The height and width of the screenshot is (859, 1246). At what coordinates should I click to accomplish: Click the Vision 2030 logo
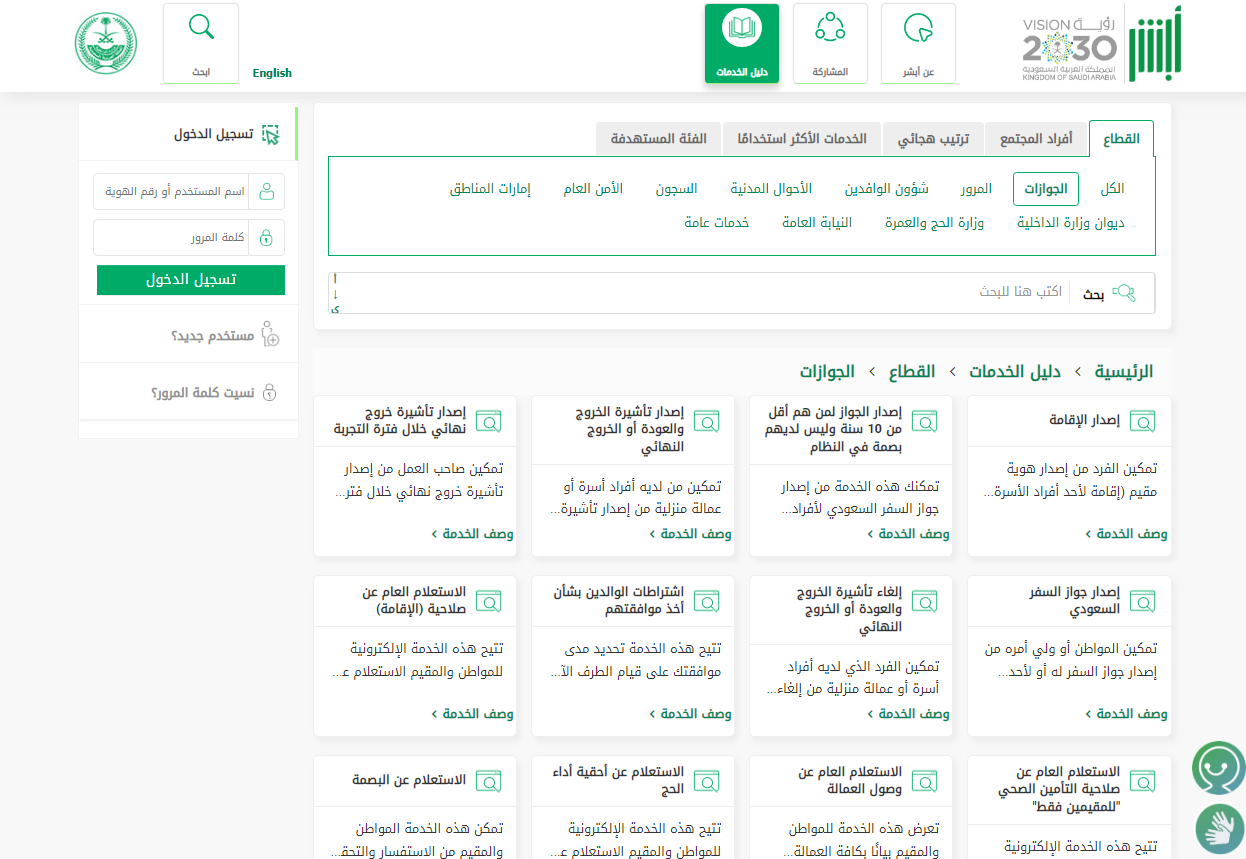coord(1069,50)
